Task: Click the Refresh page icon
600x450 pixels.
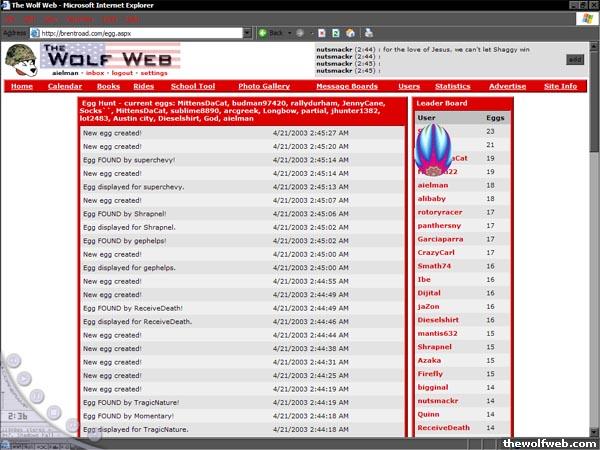Action: (x=335, y=33)
